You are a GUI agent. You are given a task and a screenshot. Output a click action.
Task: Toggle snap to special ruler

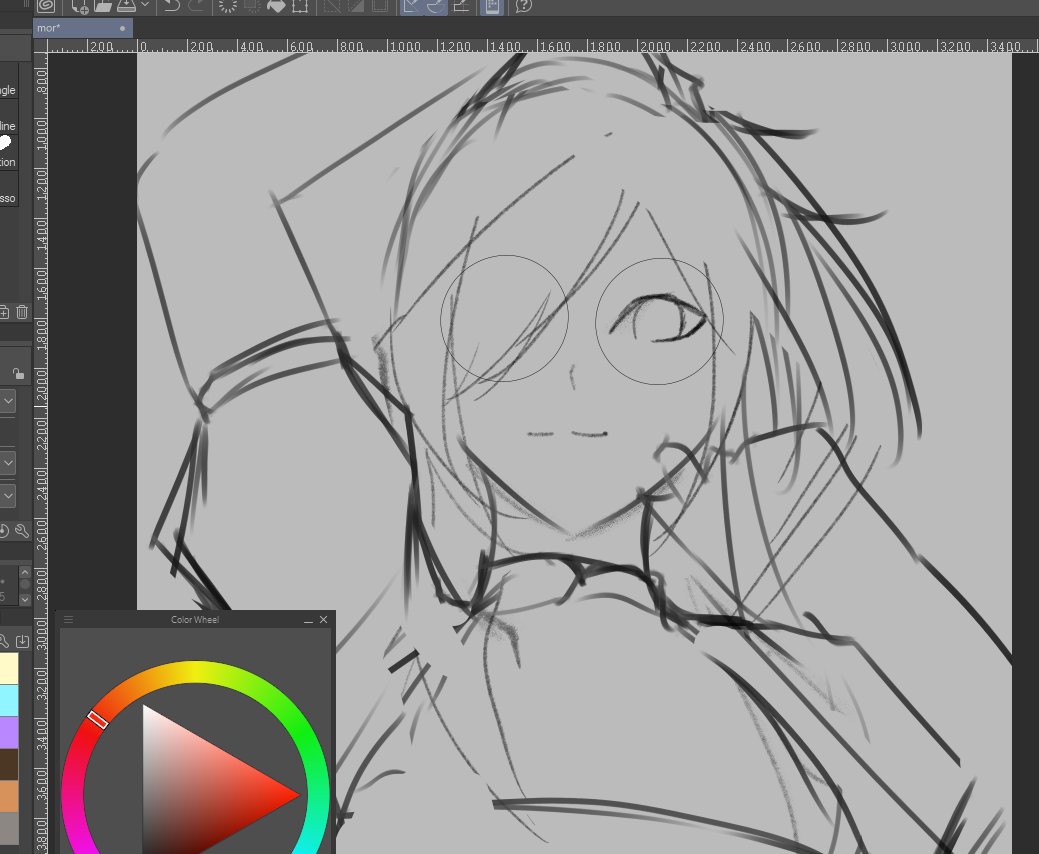pos(435,6)
